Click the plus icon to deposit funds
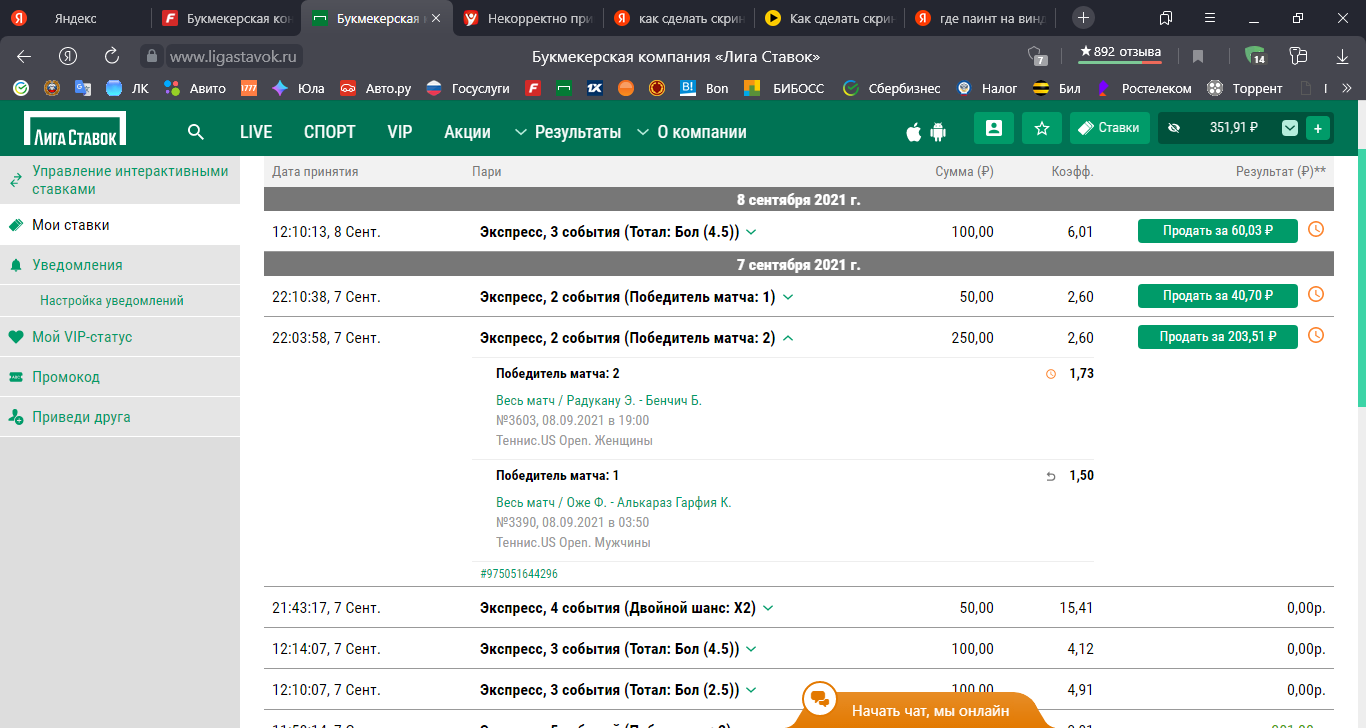 (1318, 128)
